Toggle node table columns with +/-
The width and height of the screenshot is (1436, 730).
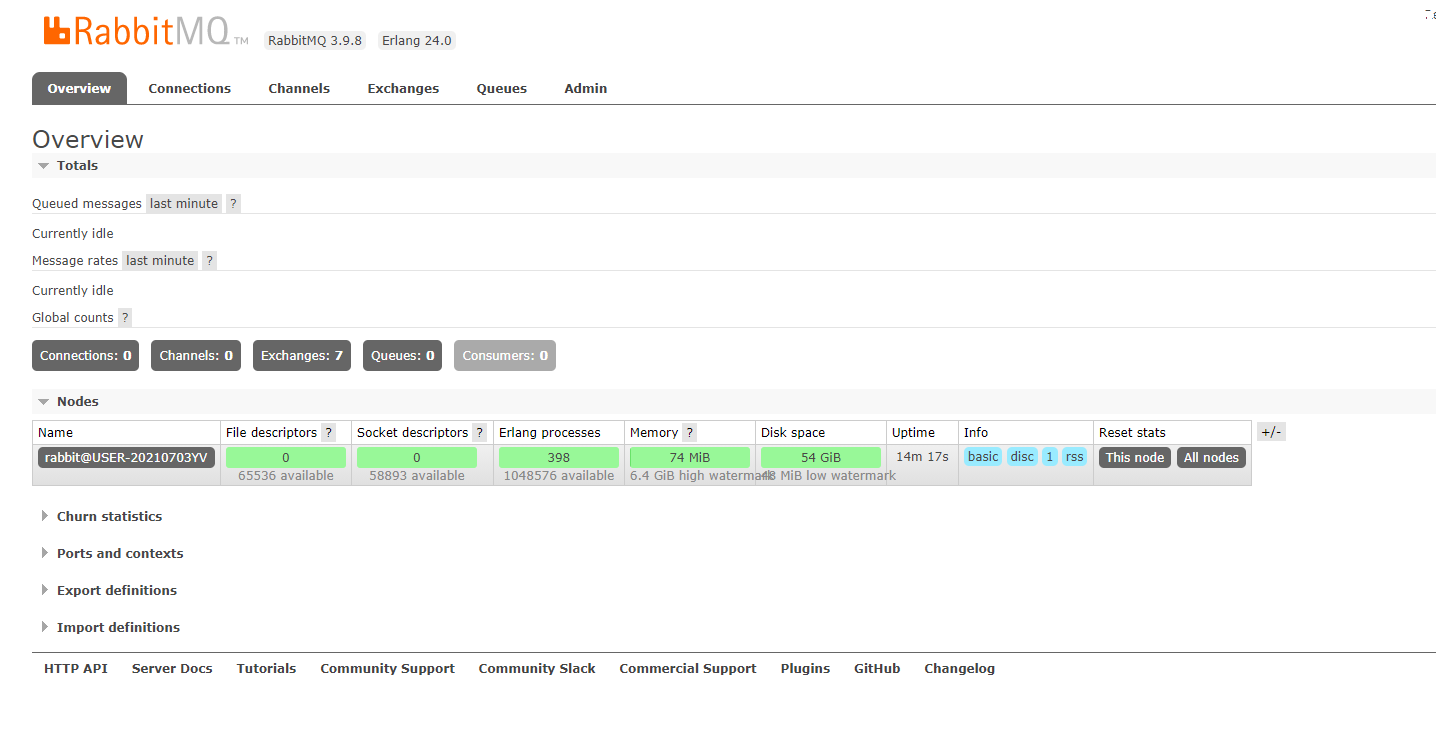click(x=1271, y=432)
